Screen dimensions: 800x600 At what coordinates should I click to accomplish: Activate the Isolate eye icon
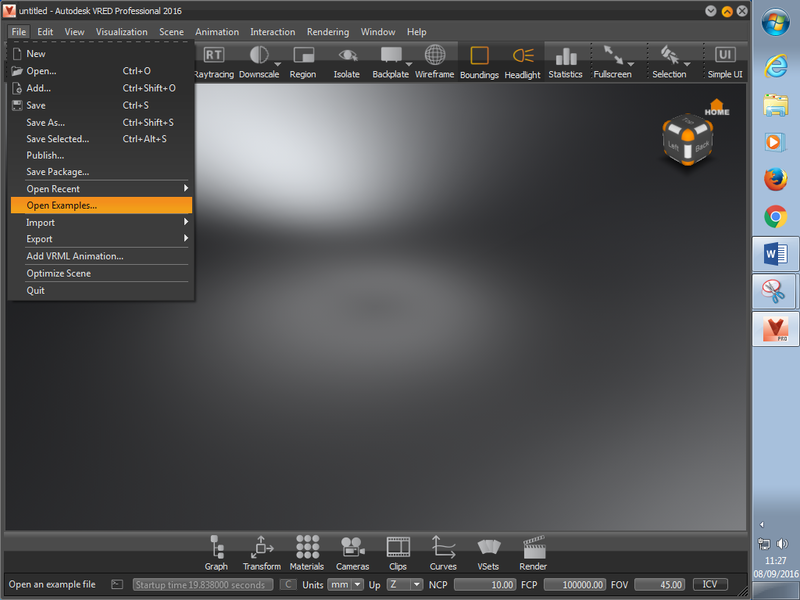347,55
